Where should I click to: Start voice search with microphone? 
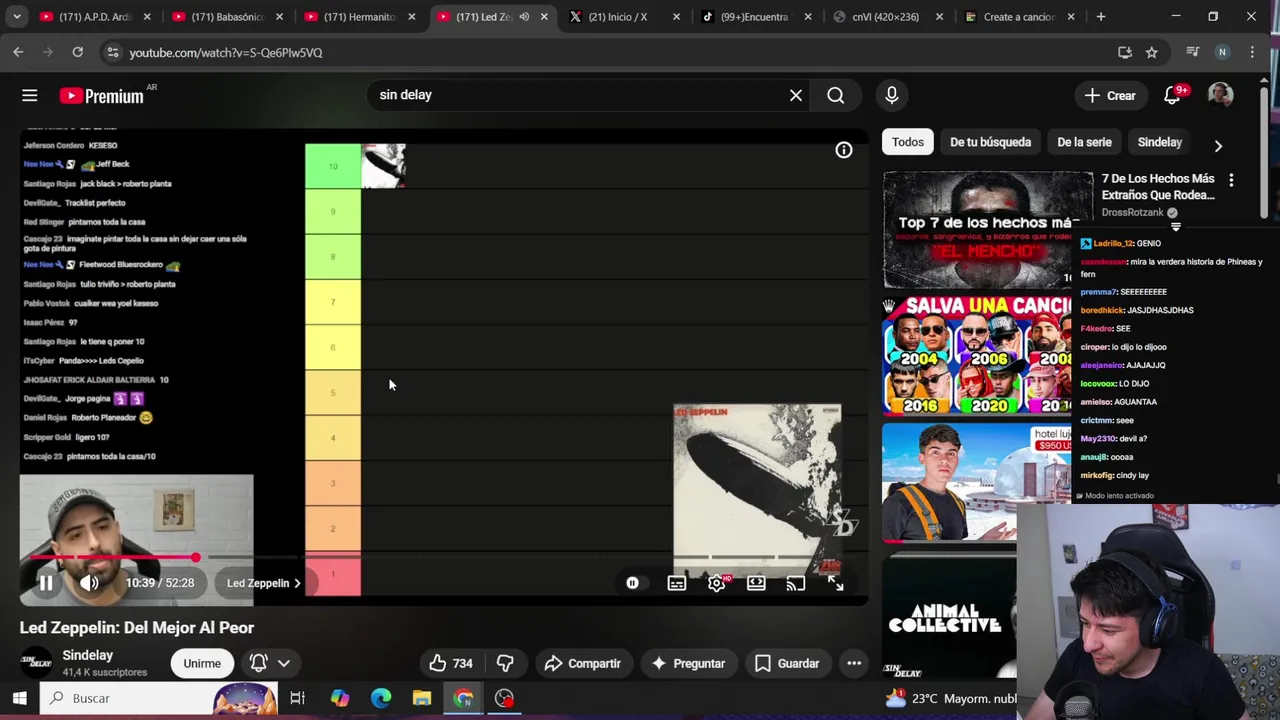pos(892,95)
